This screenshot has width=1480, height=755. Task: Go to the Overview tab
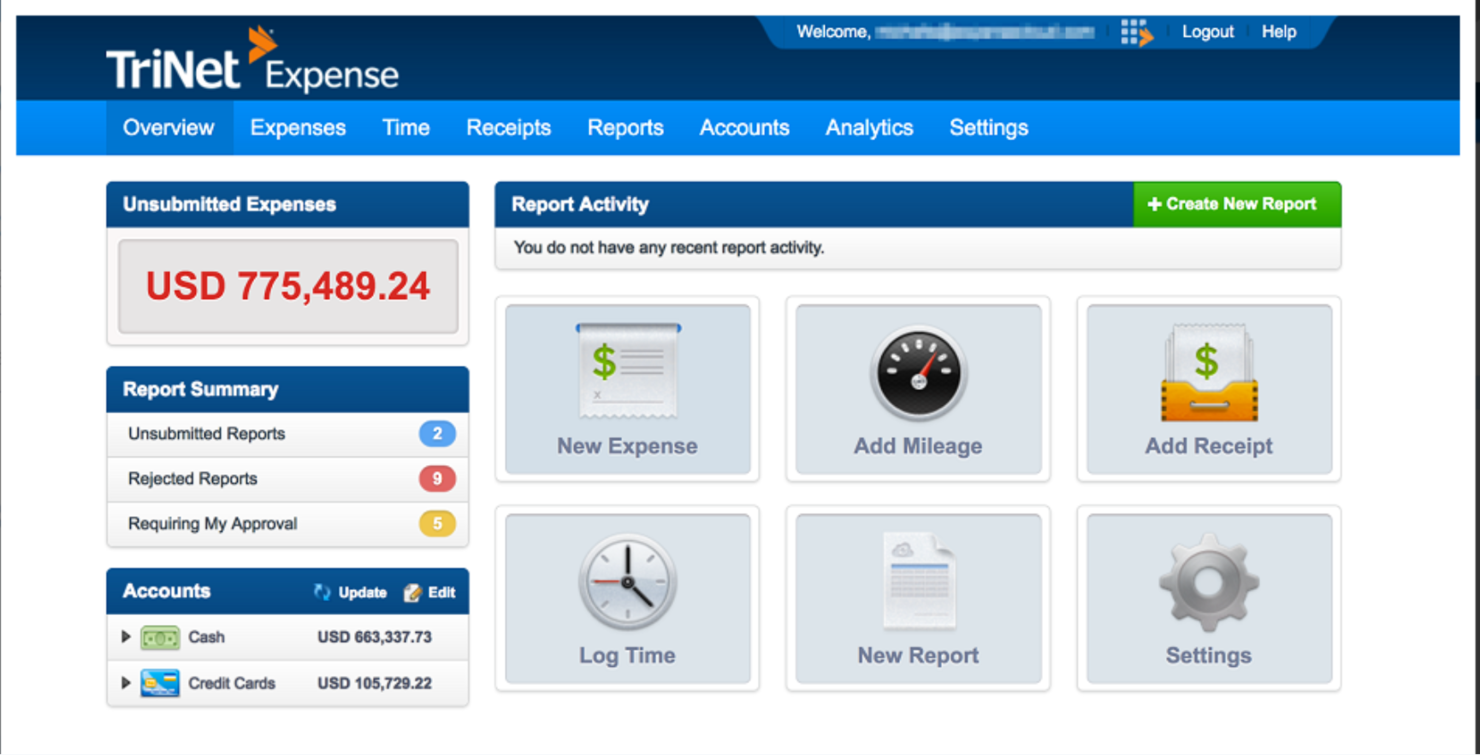pyautogui.click(x=169, y=128)
